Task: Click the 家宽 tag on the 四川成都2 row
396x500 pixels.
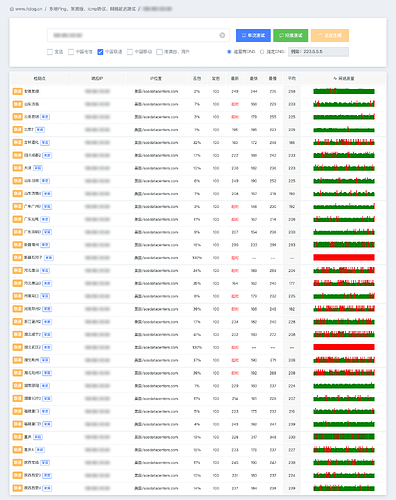Action: pos(47,155)
